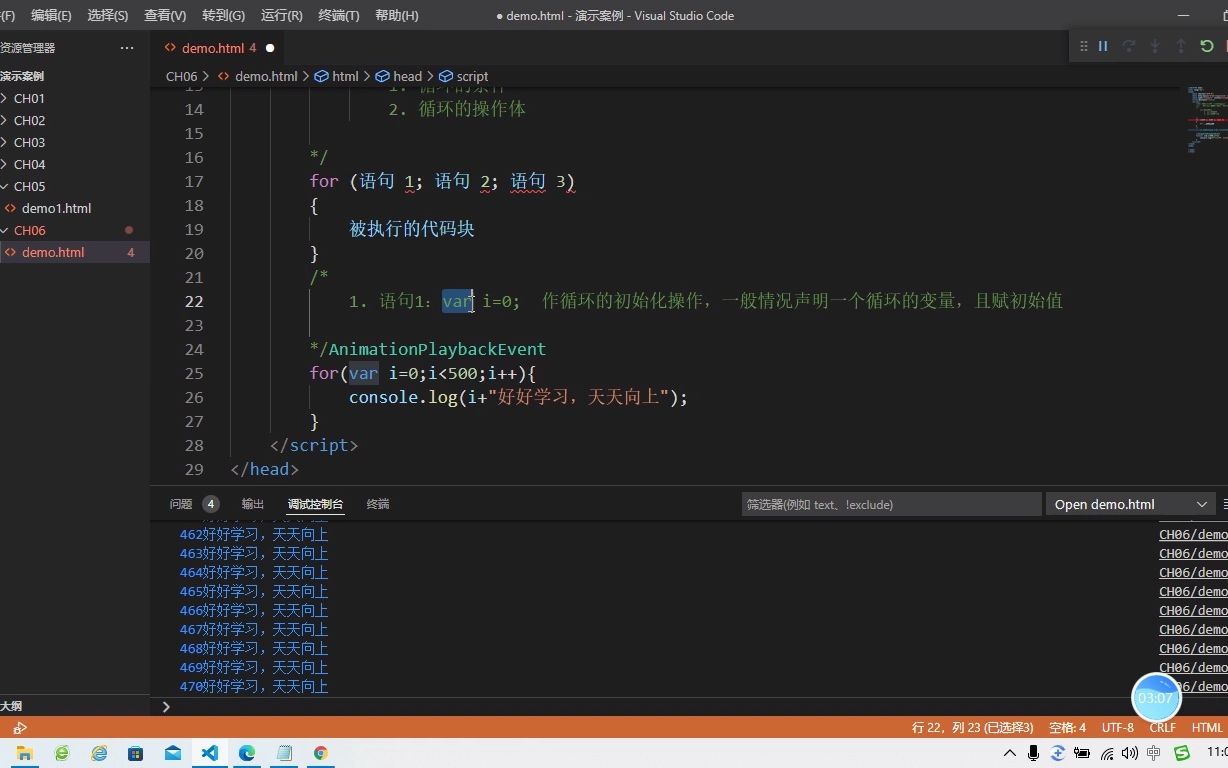Click the UTF-8 encoding indicator
This screenshot has height=768, width=1228.
(x=1117, y=727)
